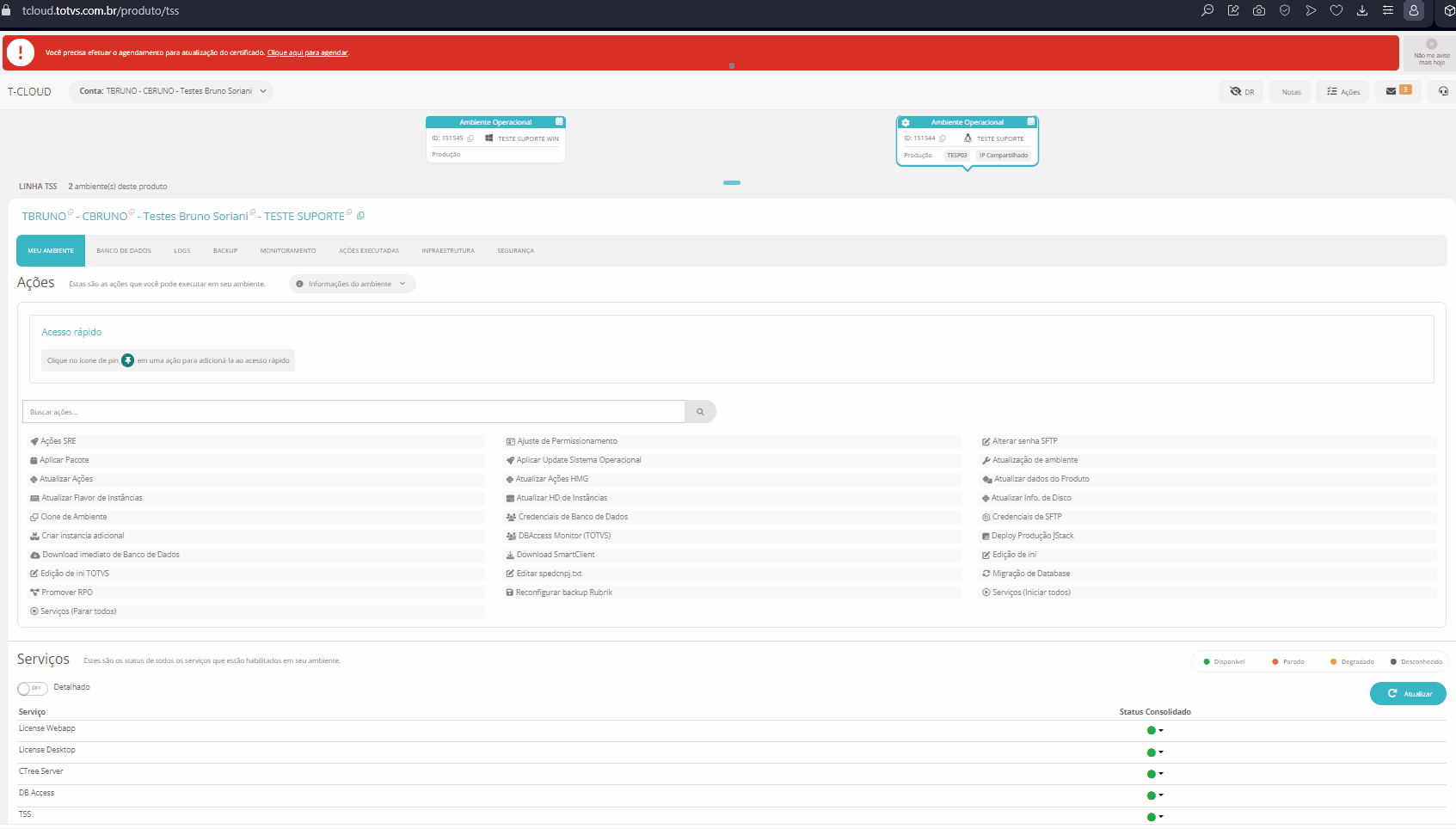The height and width of the screenshot is (829, 1456).
Task: Open the Monitoramento tab
Action: (288, 251)
